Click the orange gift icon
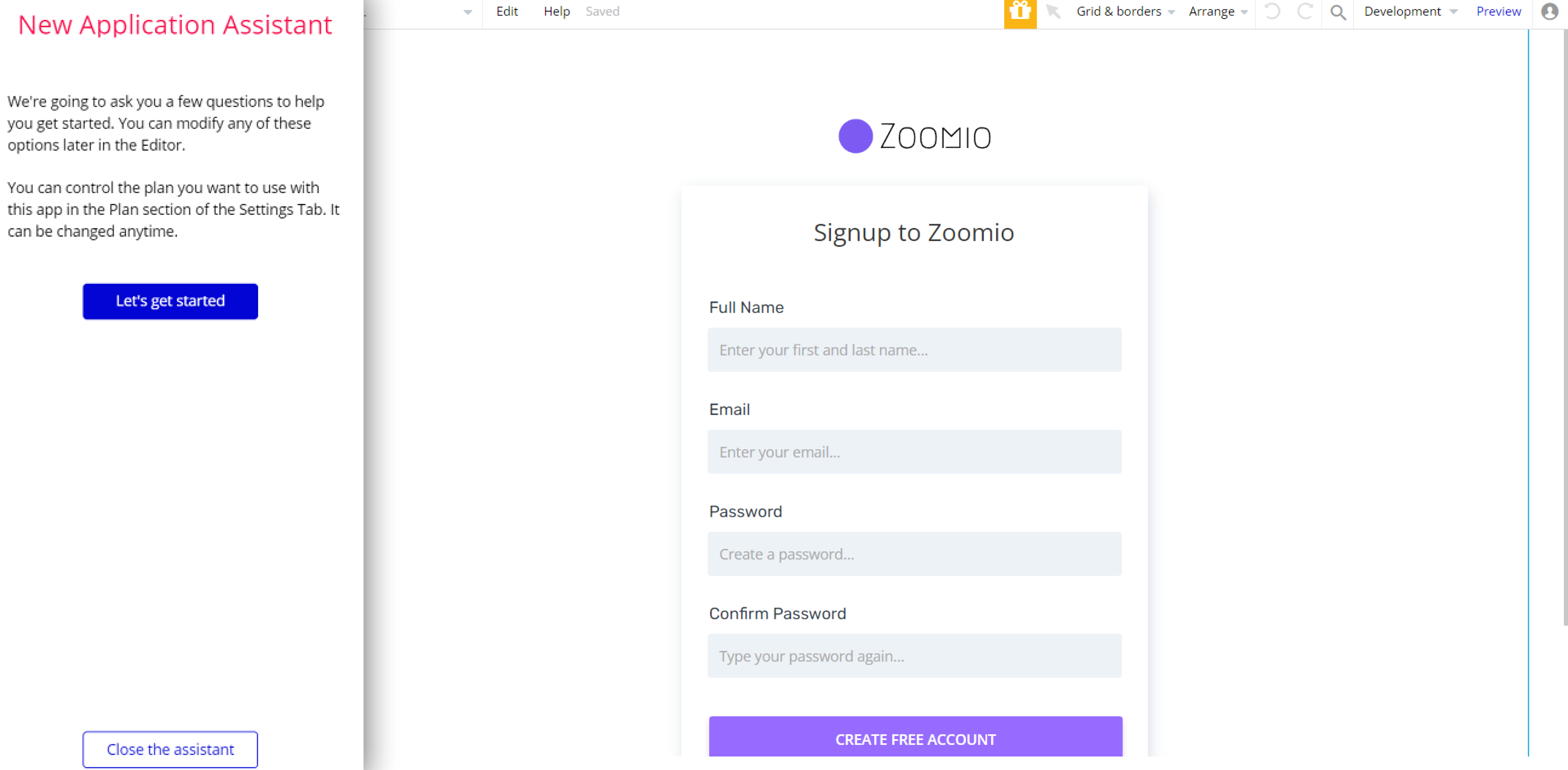The height and width of the screenshot is (770, 1568). (1019, 12)
